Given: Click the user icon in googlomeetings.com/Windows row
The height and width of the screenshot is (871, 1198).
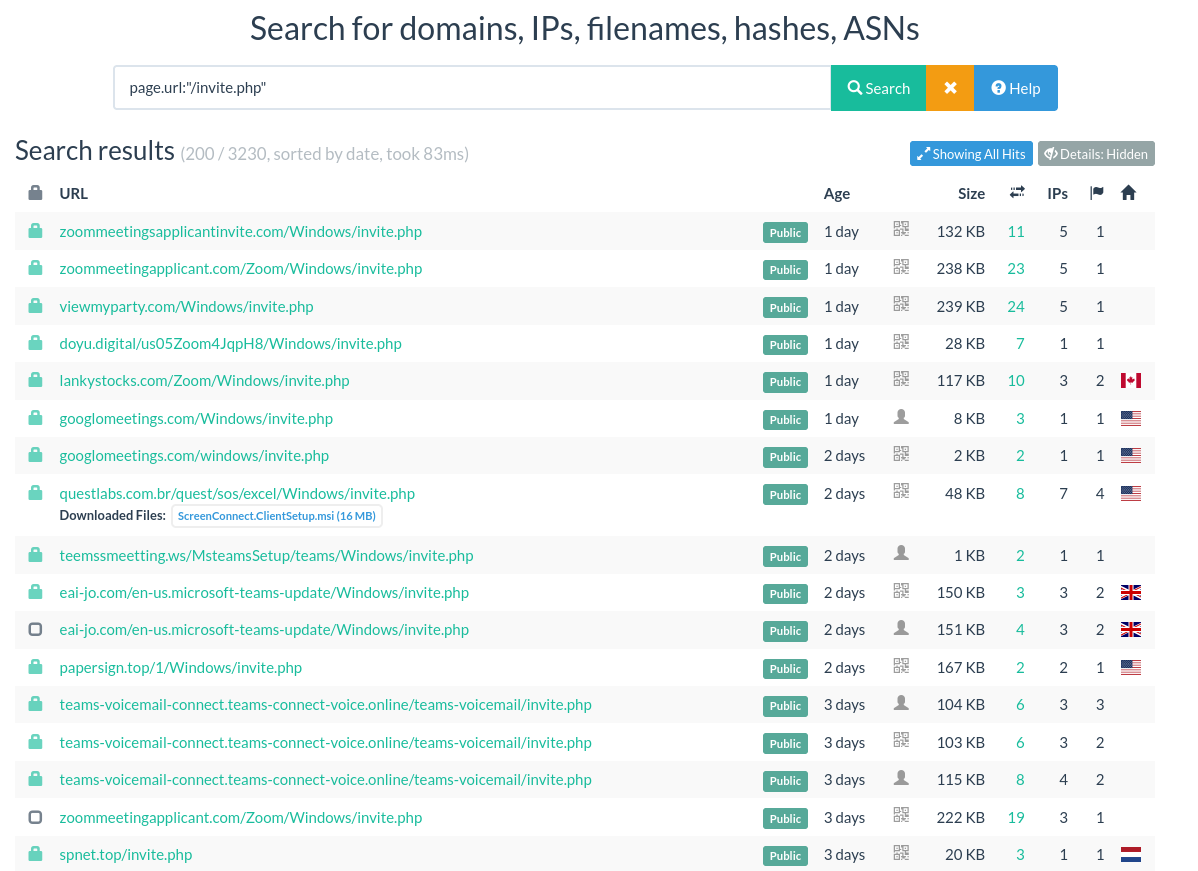Looking at the screenshot, I should (901, 417).
